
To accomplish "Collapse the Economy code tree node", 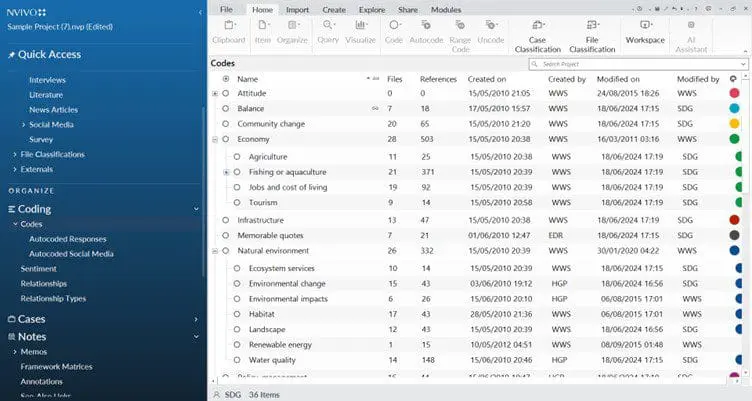I will (215, 140).
